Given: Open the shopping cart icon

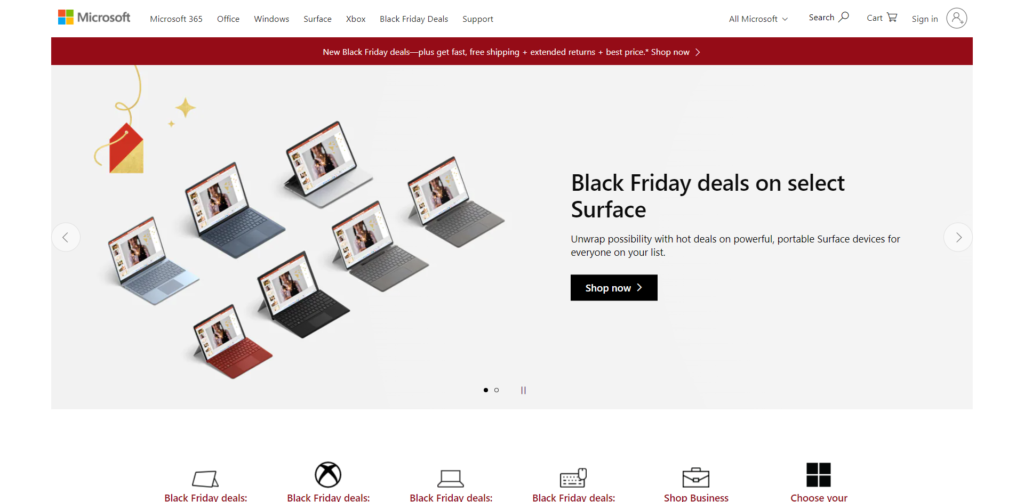Looking at the screenshot, I should [891, 18].
